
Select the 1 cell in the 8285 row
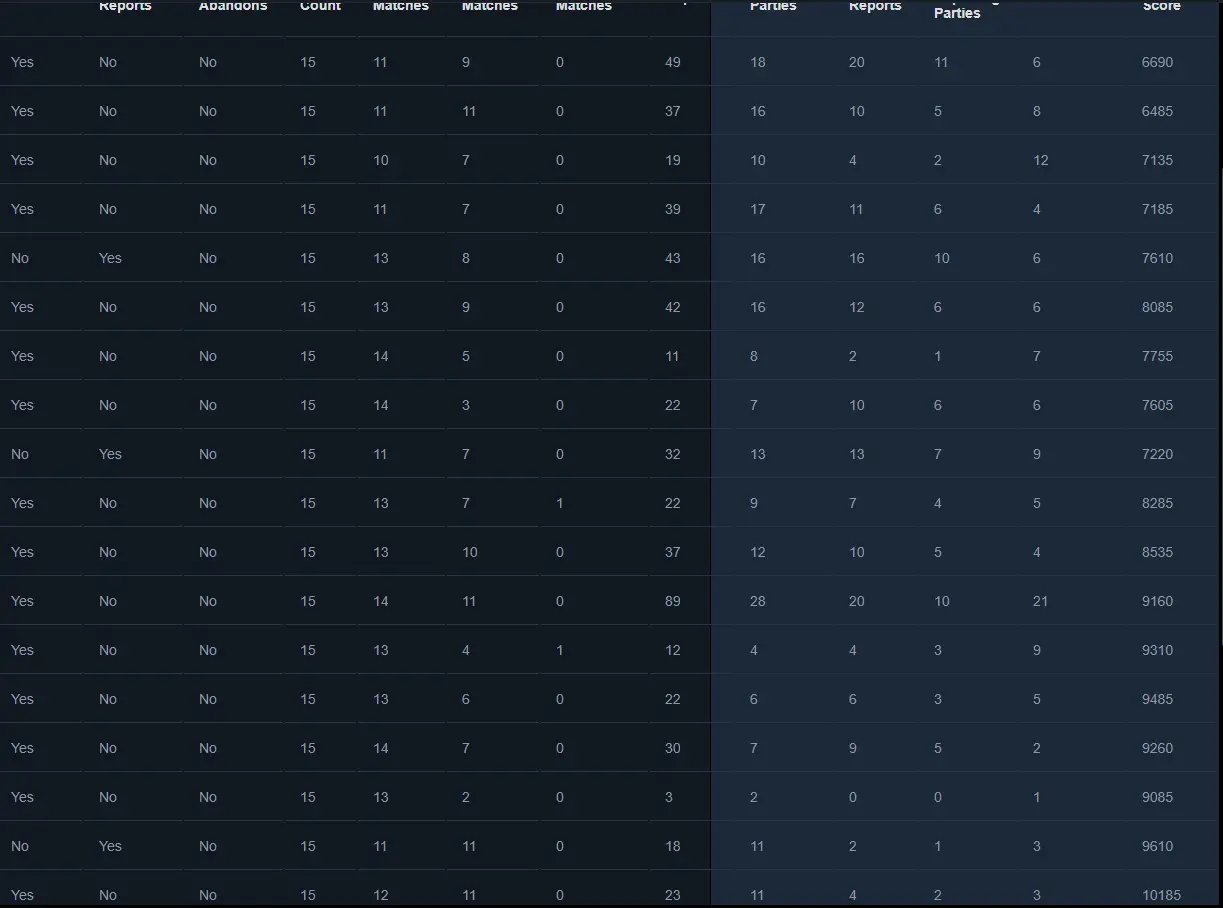click(x=560, y=503)
